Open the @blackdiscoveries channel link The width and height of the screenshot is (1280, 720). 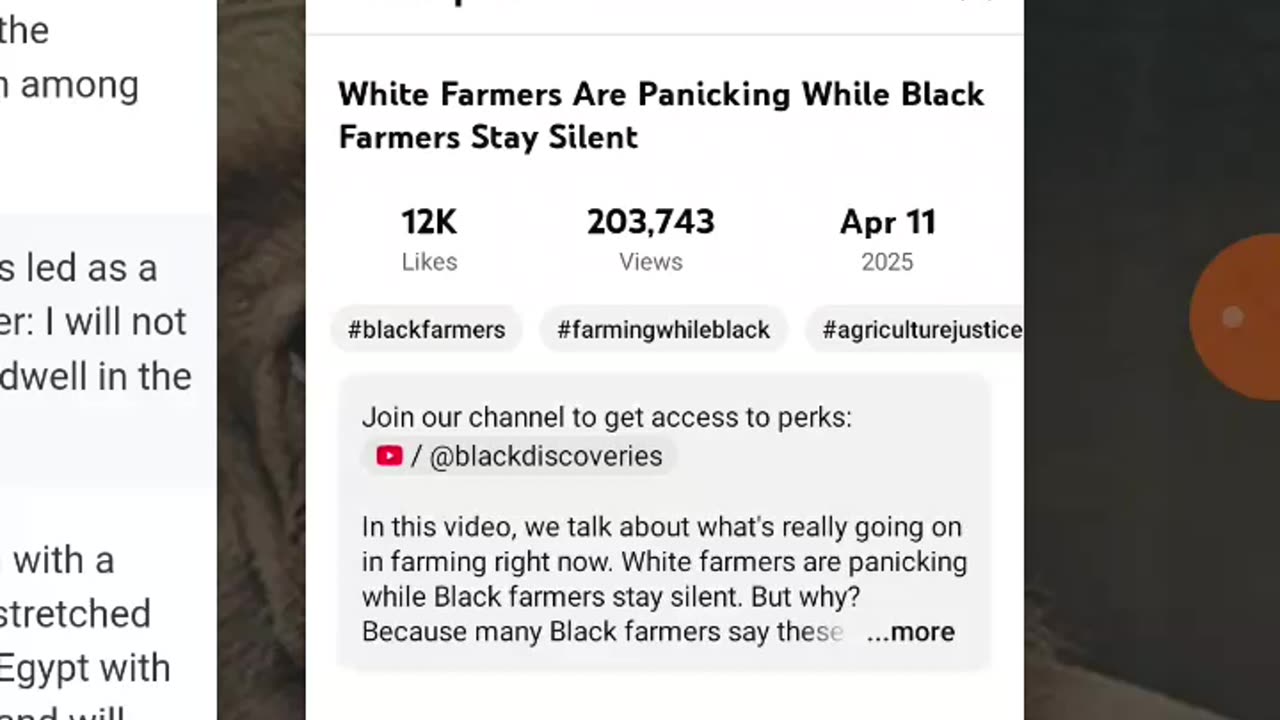pyautogui.click(x=518, y=456)
